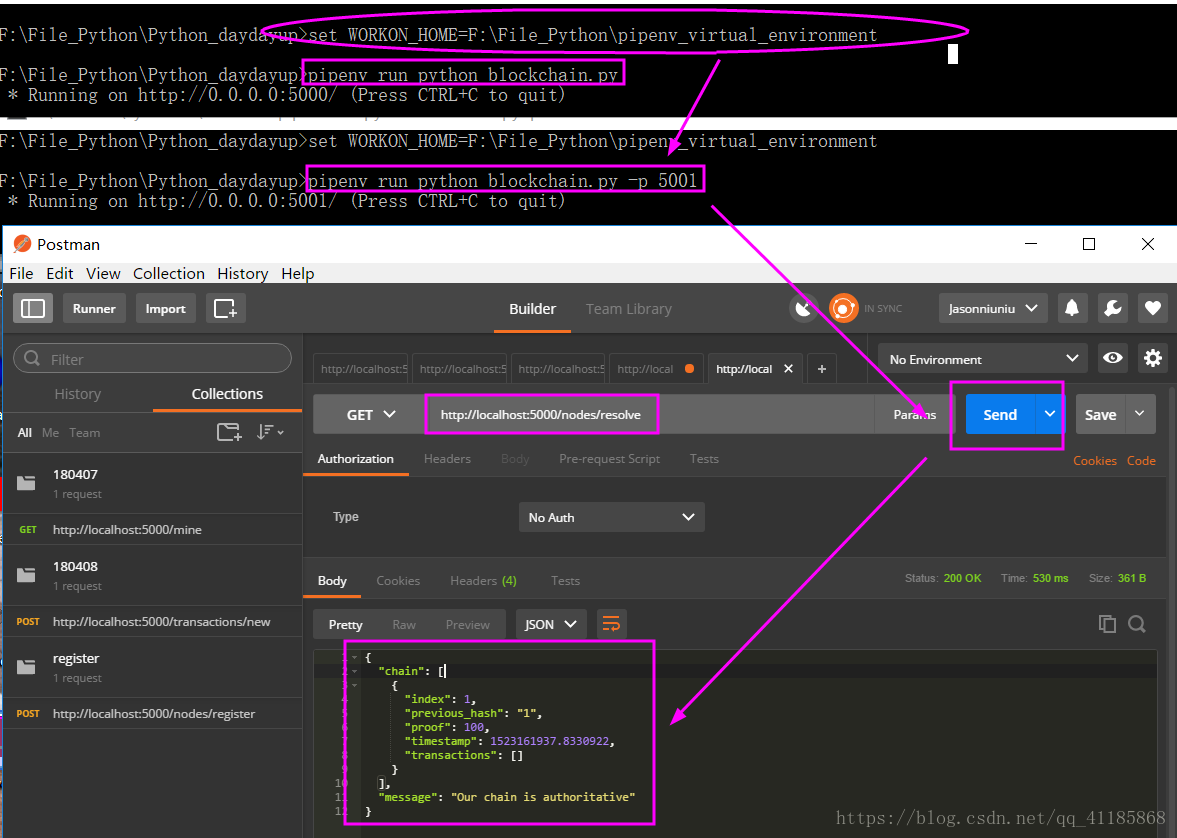1177x838 pixels.
Task: Toggle the Postman sidebar panel icon
Action: click(33, 309)
